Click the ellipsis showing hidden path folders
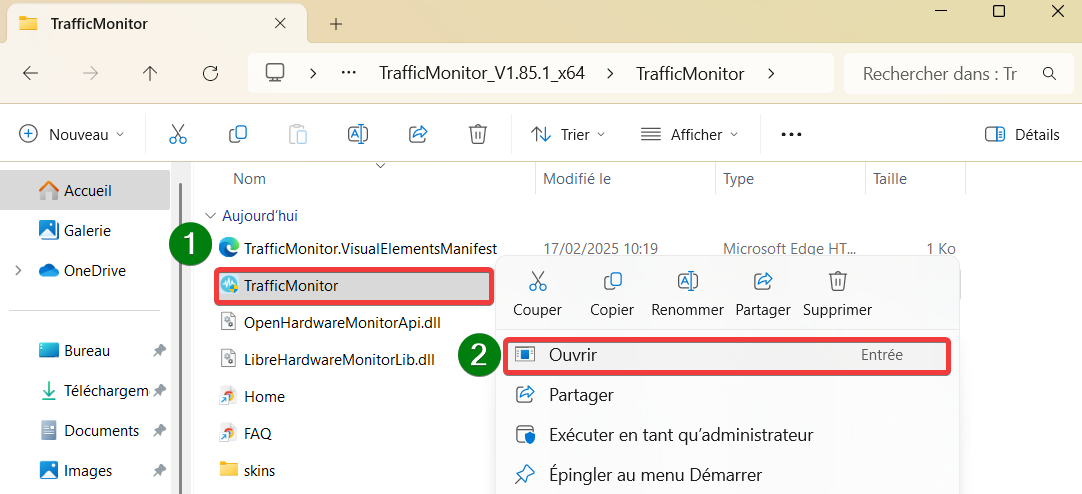Viewport: 1082px width, 494px height. (x=349, y=73)
